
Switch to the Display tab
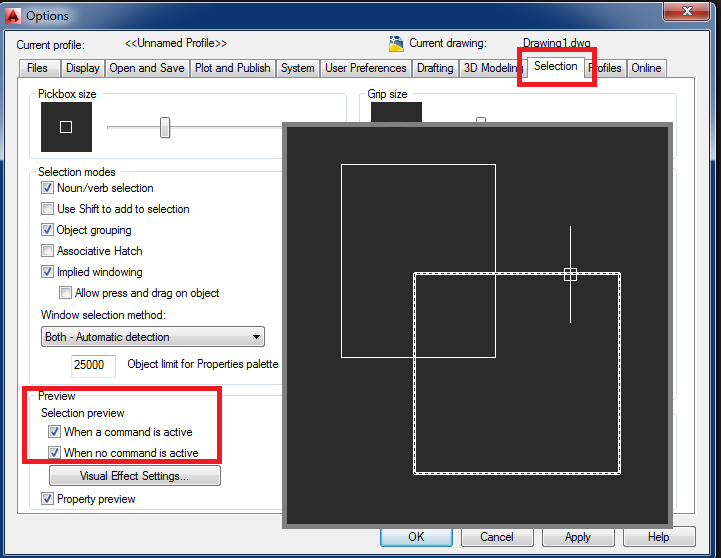82,68
